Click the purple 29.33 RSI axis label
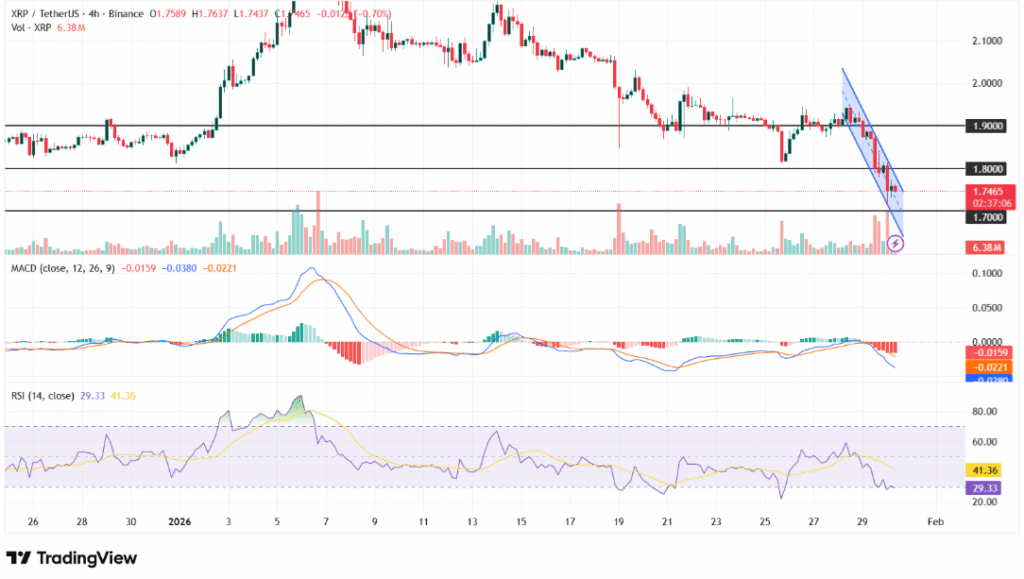The width and height of the screenshot is (1024, 579). 984,488
